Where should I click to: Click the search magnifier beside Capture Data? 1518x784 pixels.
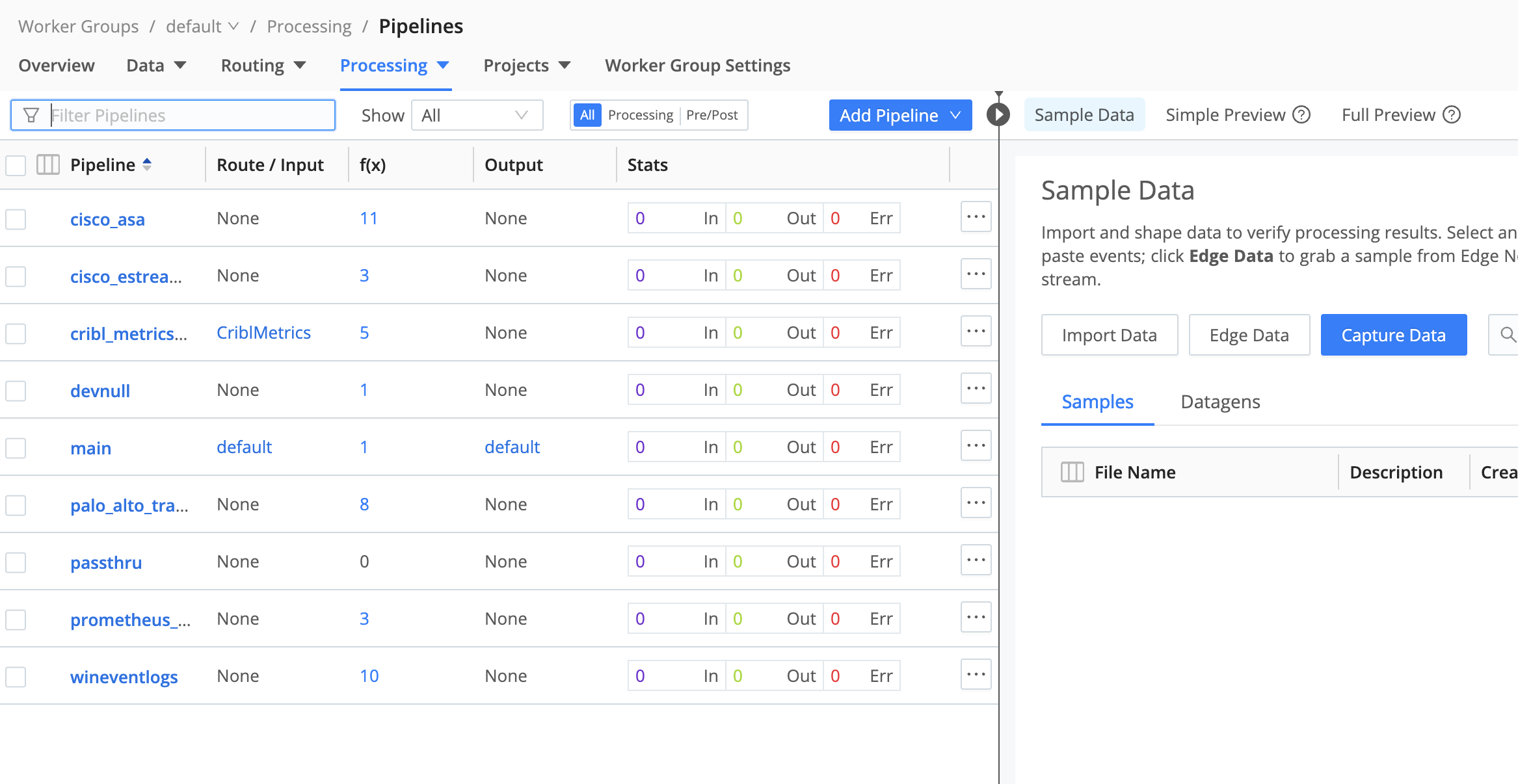tap(1508, 335)
